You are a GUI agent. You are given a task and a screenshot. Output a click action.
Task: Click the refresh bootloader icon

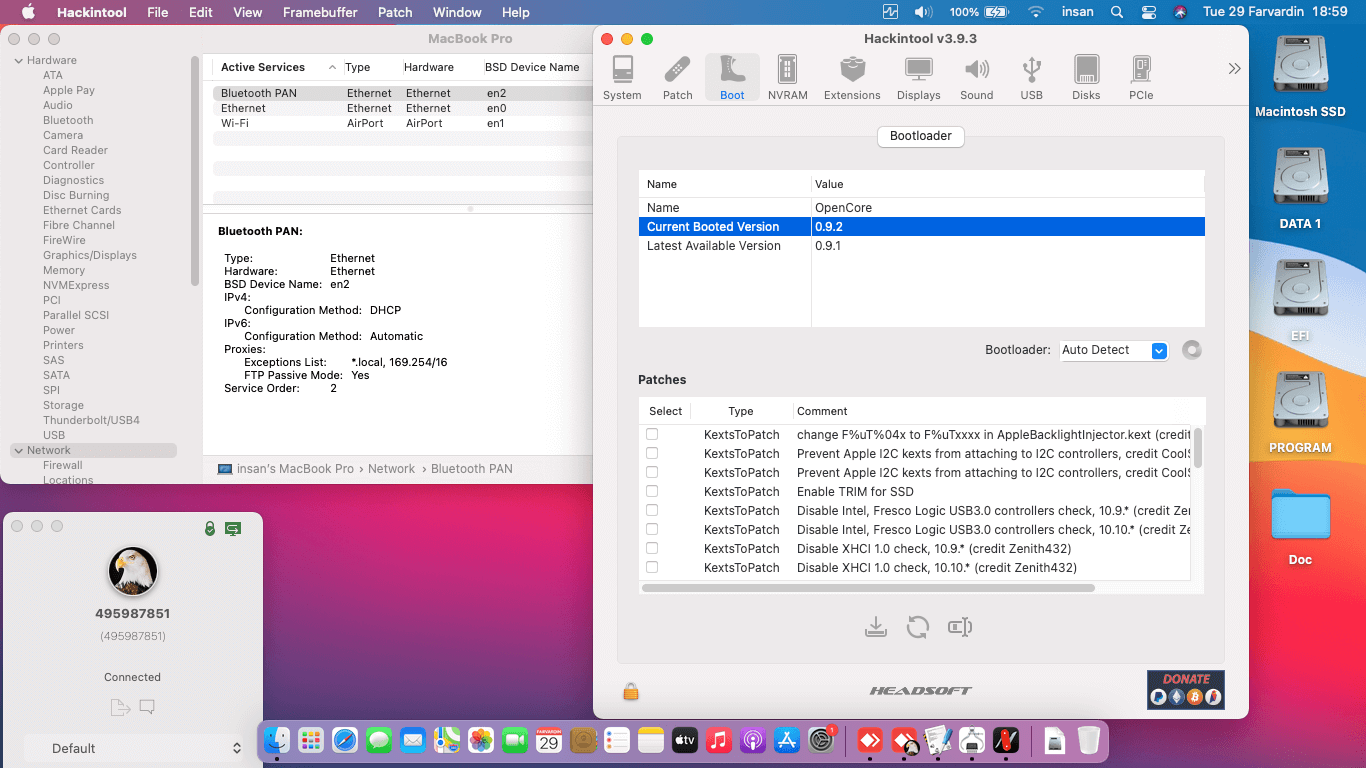918,626
